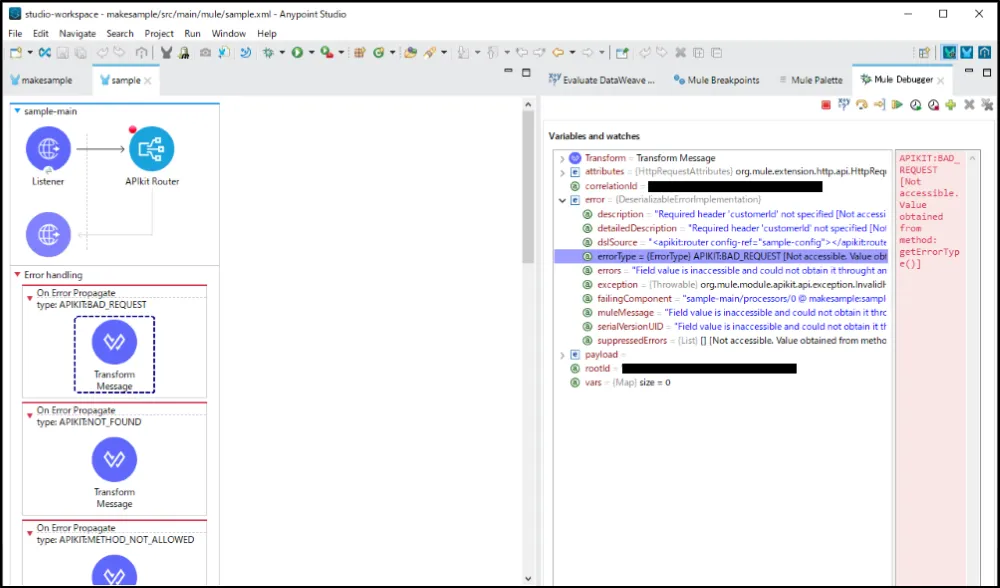Switch to the makesample editor tab
The image size is (1000, 588).
(41, 80)
